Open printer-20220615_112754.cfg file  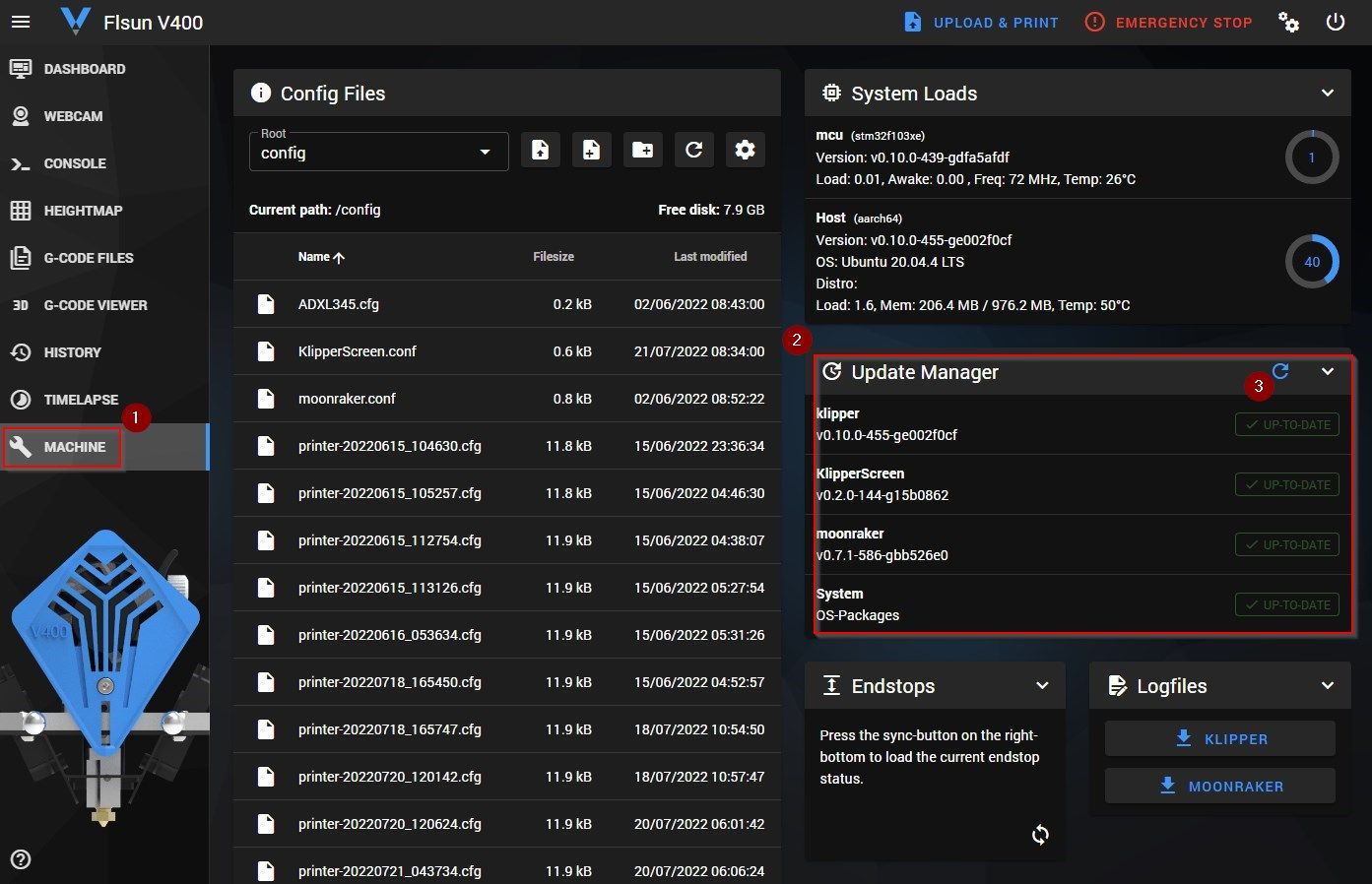coord(506,540)
